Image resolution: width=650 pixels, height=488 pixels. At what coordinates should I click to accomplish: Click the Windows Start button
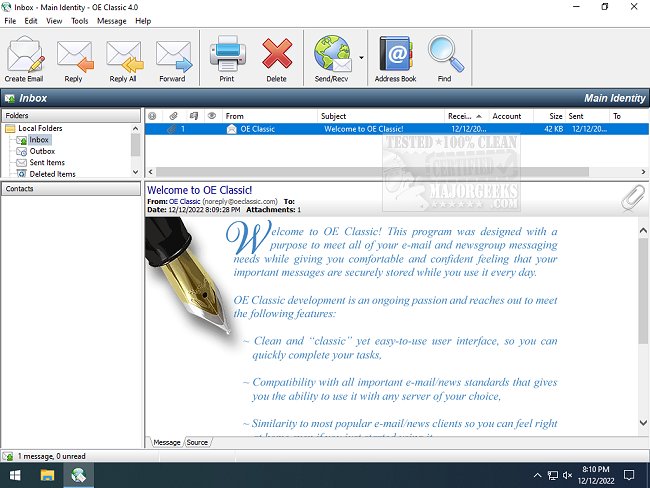15,475
